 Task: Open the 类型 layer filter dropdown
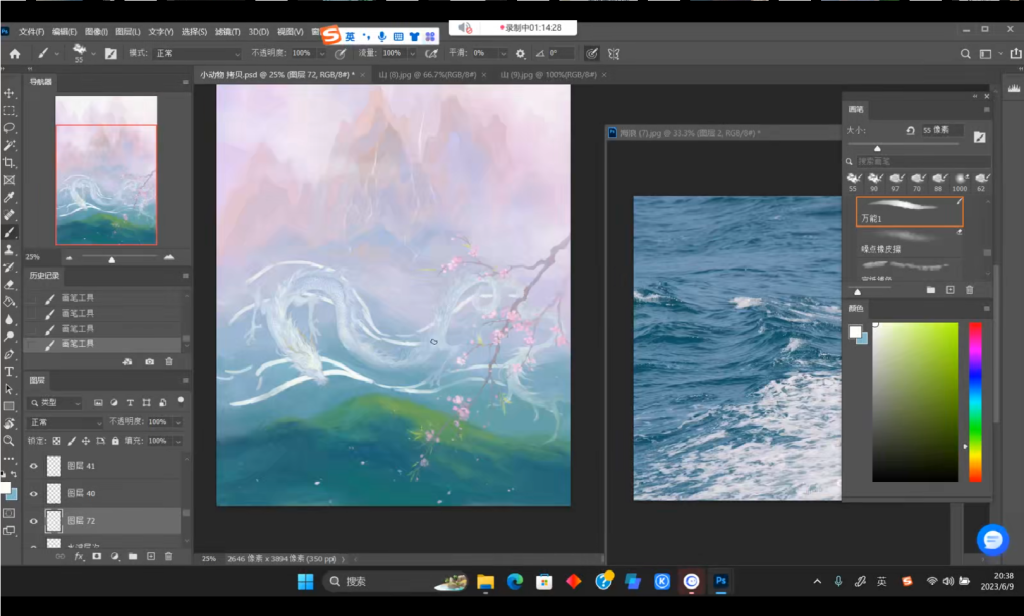pyautogui.click(x=57, y=402)
